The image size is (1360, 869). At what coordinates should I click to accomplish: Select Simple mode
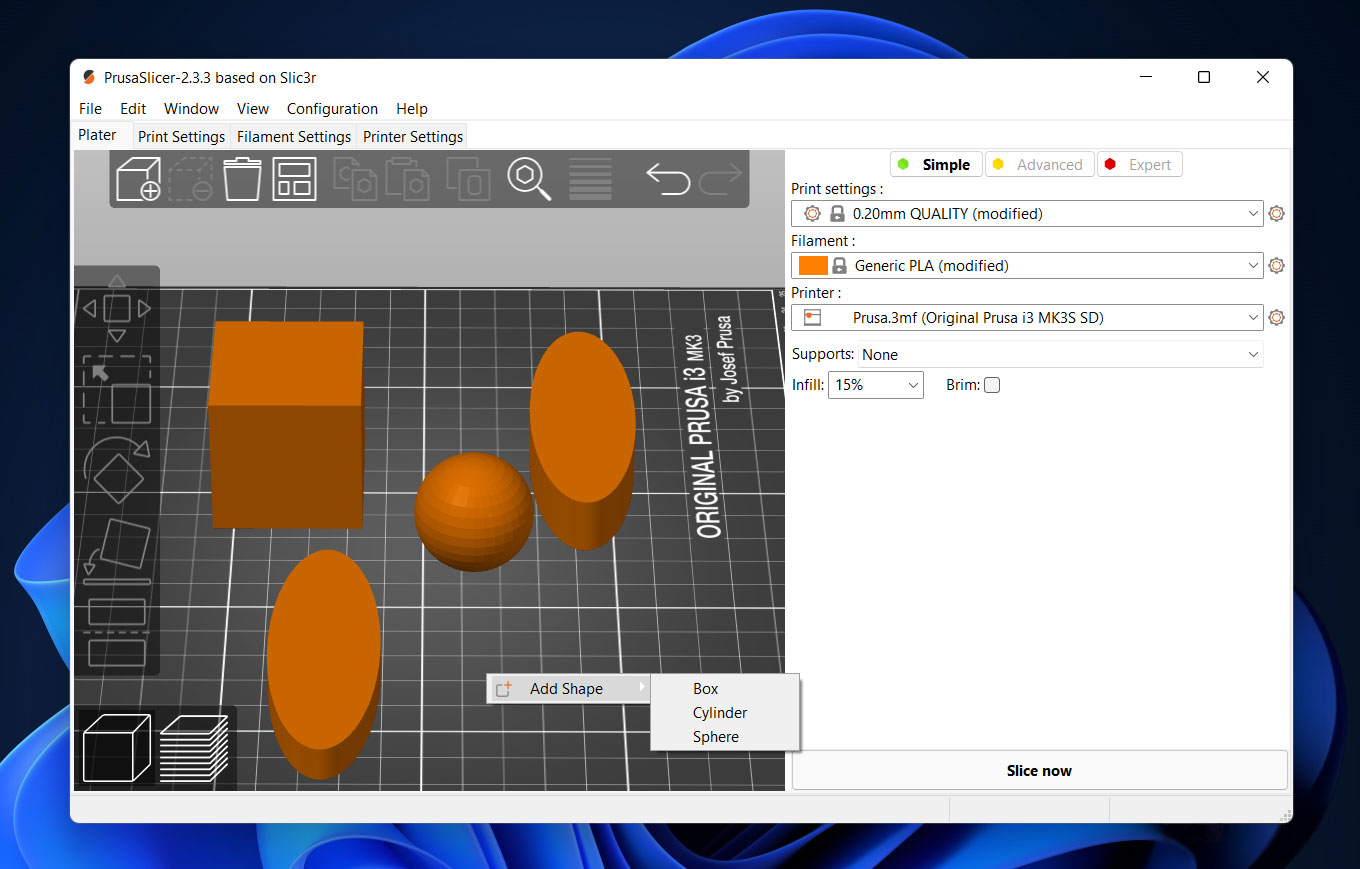click(x=935, y=165)
